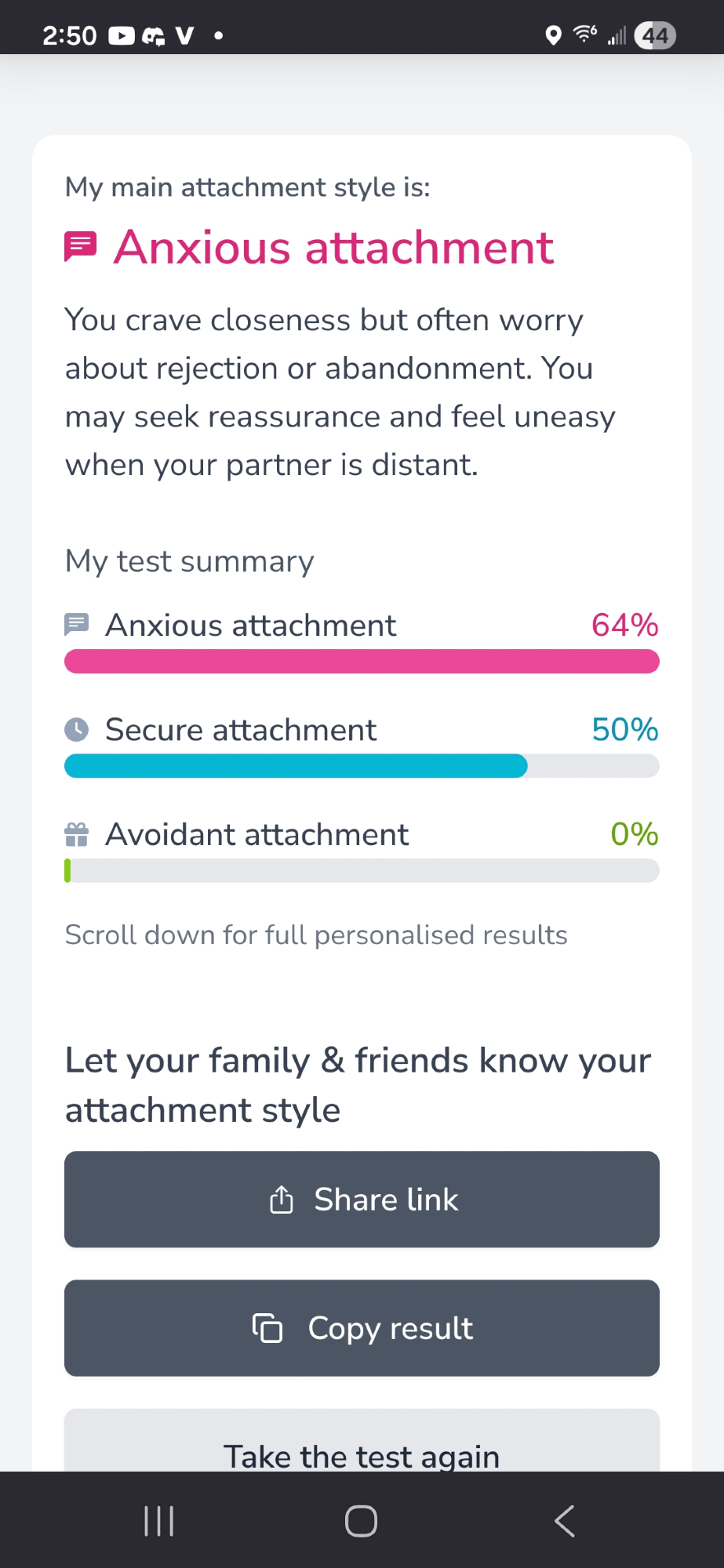Tap the location pin status icon

pos(553,35)
